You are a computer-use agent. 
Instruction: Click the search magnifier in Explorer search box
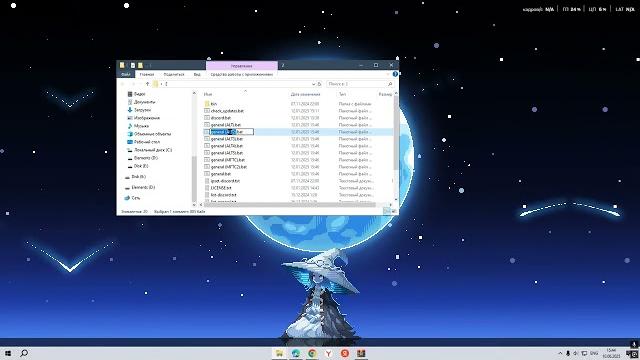(390, 84)
